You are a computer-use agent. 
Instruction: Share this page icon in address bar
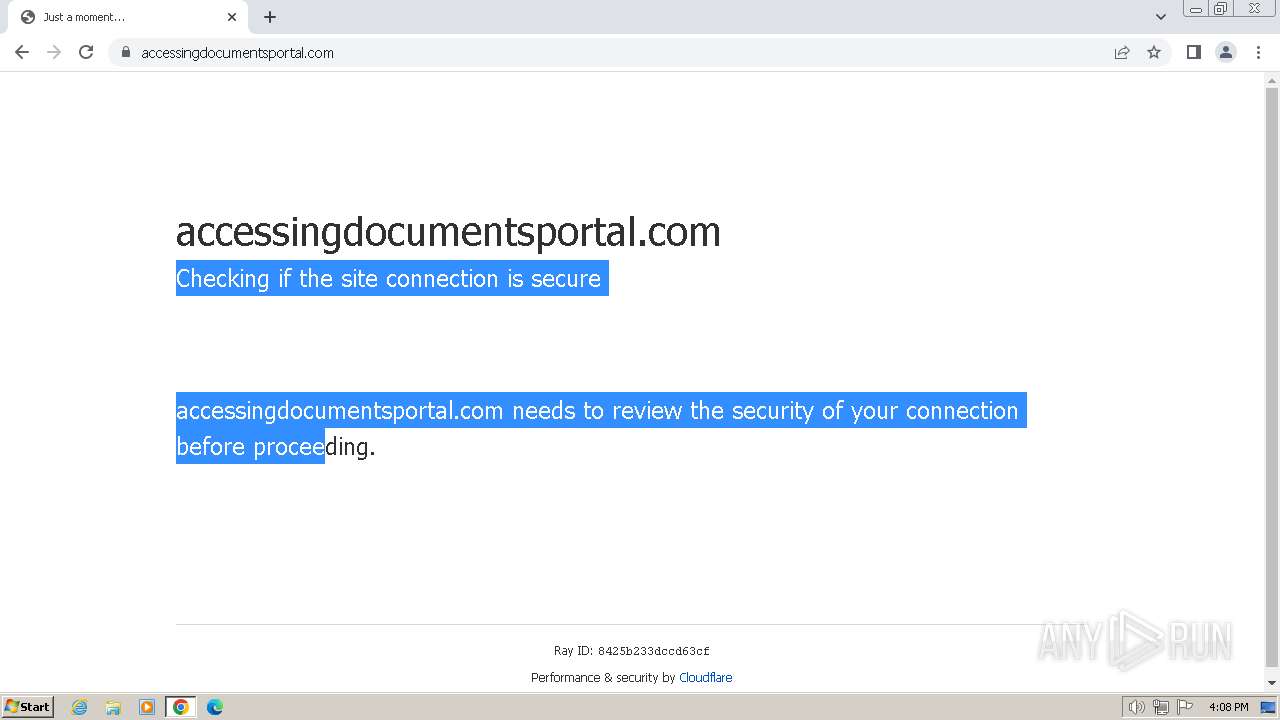(x=1122, y=52)
